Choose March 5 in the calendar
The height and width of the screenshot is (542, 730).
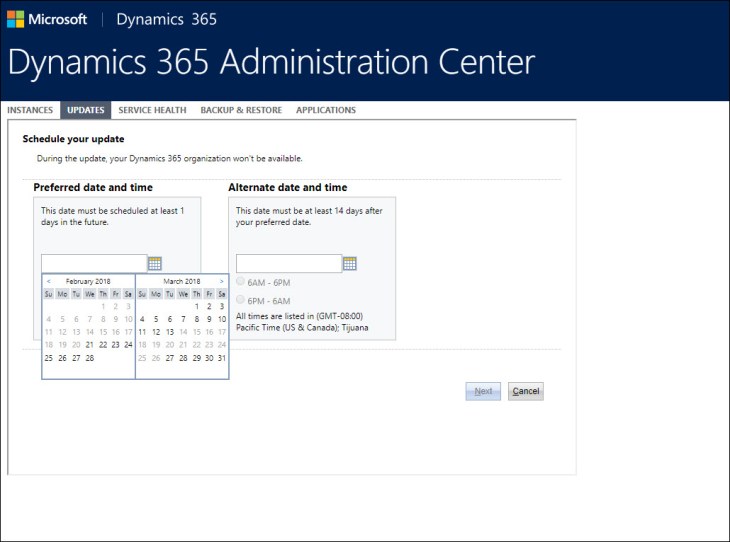[x=156, y=319]
